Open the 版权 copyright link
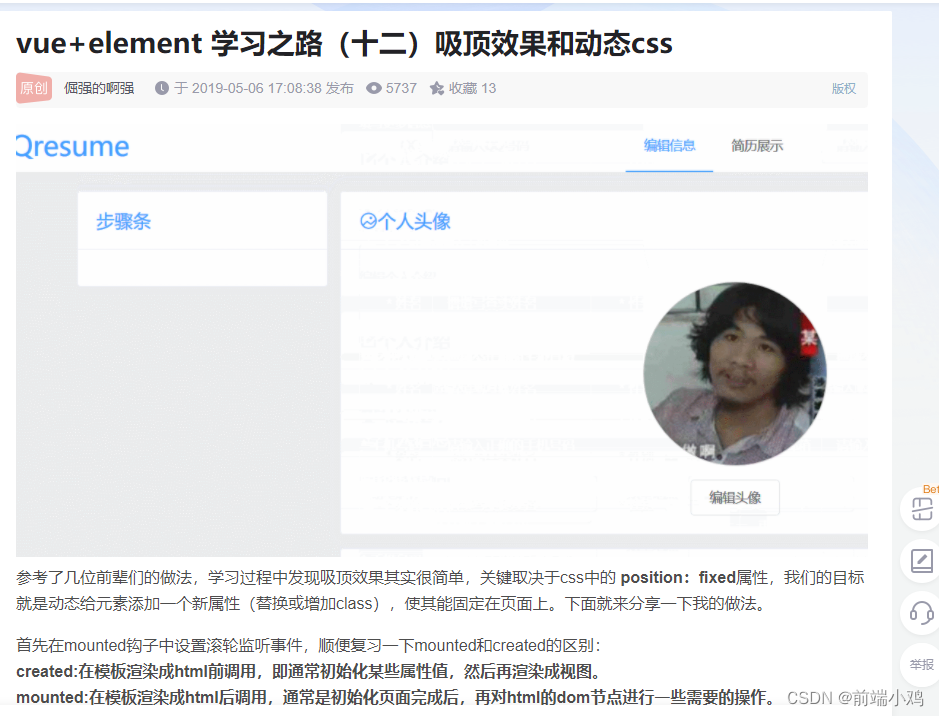 pos(844,89)
